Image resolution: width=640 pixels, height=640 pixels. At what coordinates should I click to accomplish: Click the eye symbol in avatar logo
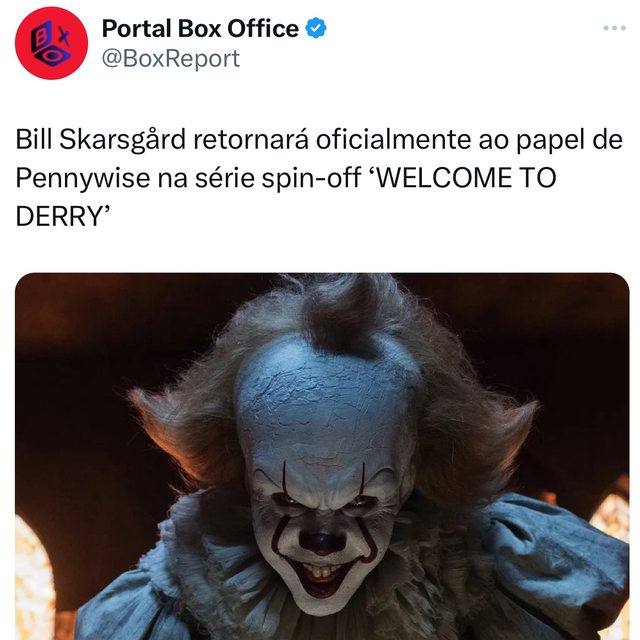[51, 58]
